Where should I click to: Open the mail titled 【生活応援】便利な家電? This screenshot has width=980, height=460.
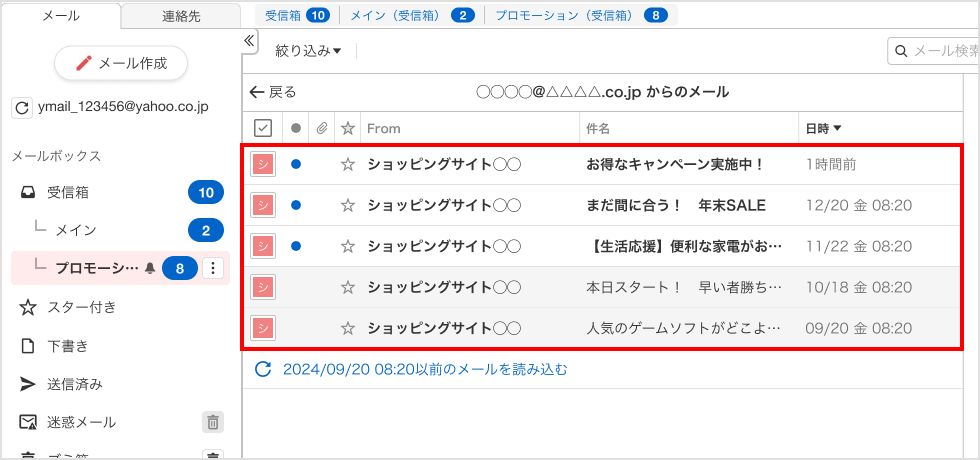click(684, 246)
